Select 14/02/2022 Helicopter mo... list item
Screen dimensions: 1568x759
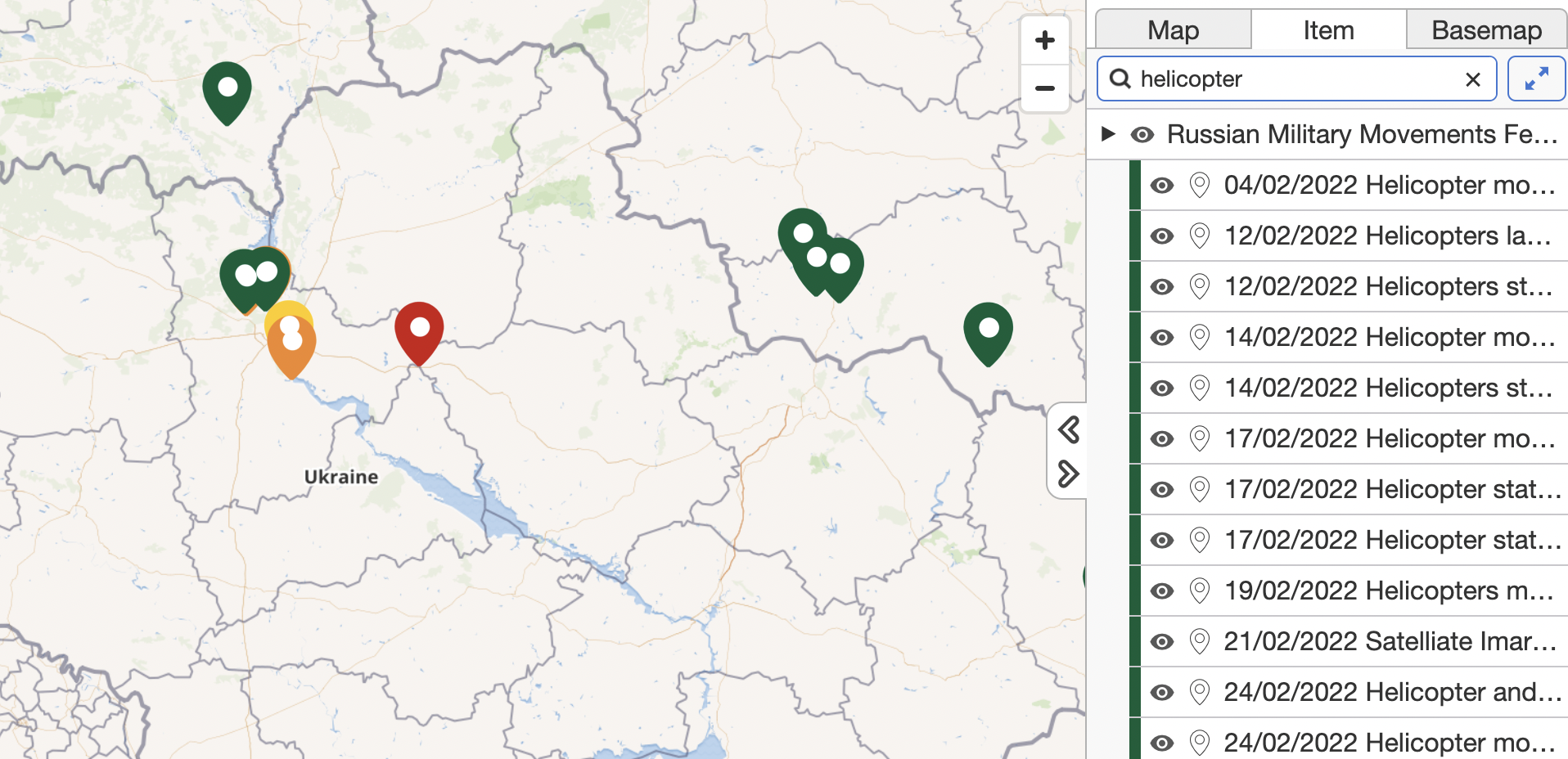click(1389, 338)
